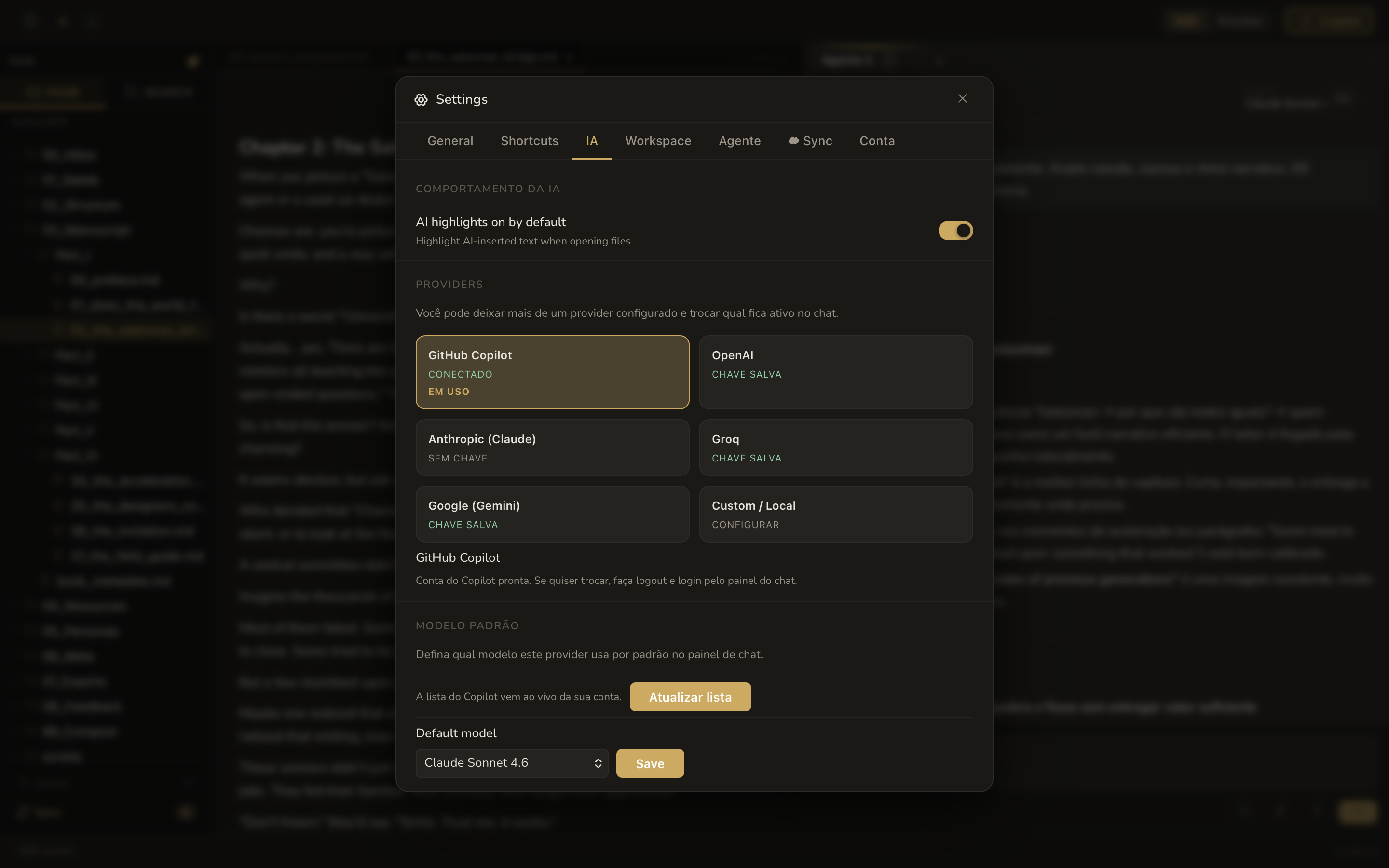Switch to the Shortcuts tab
Viewport: 1389px width, 868px height.
pos(529,141)
